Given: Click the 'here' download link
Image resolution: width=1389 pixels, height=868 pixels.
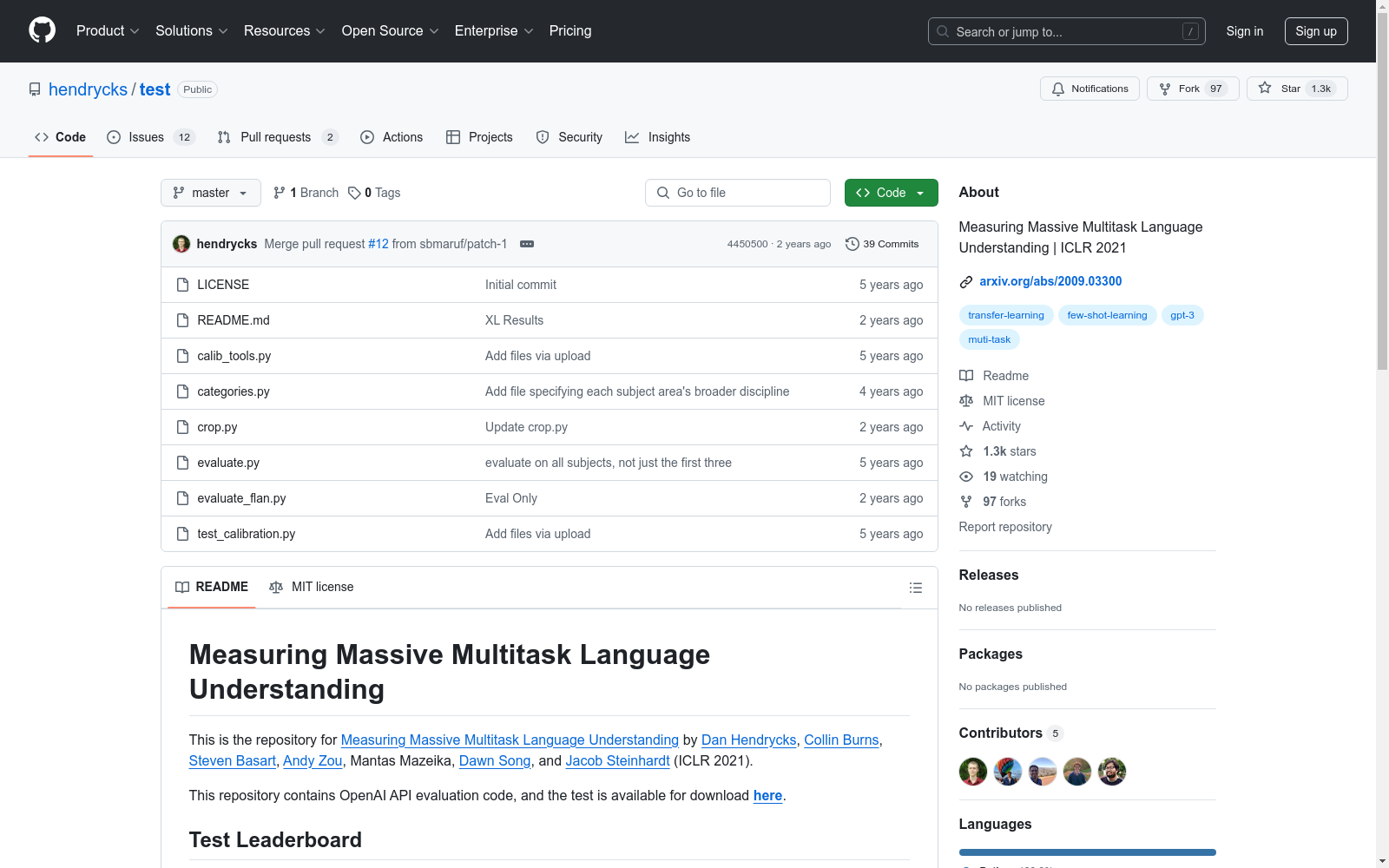Looking at the screenshot, I should [767, 795].
